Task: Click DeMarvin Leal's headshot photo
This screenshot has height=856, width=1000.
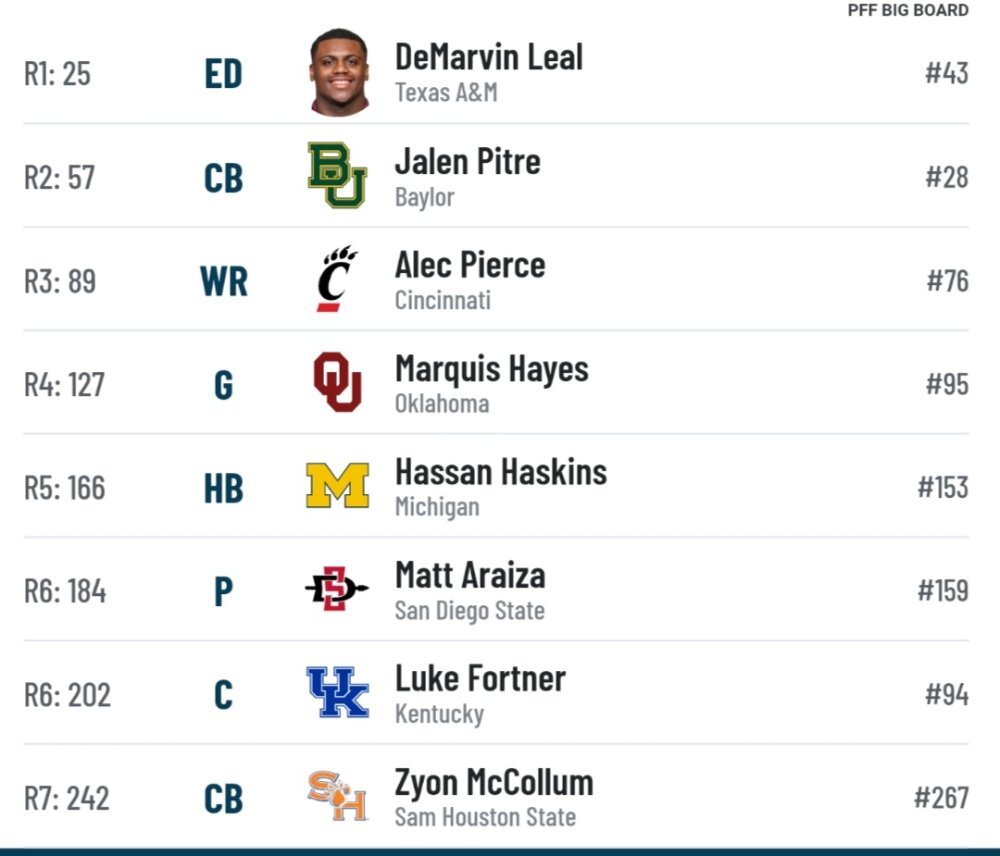Action: 339,73
